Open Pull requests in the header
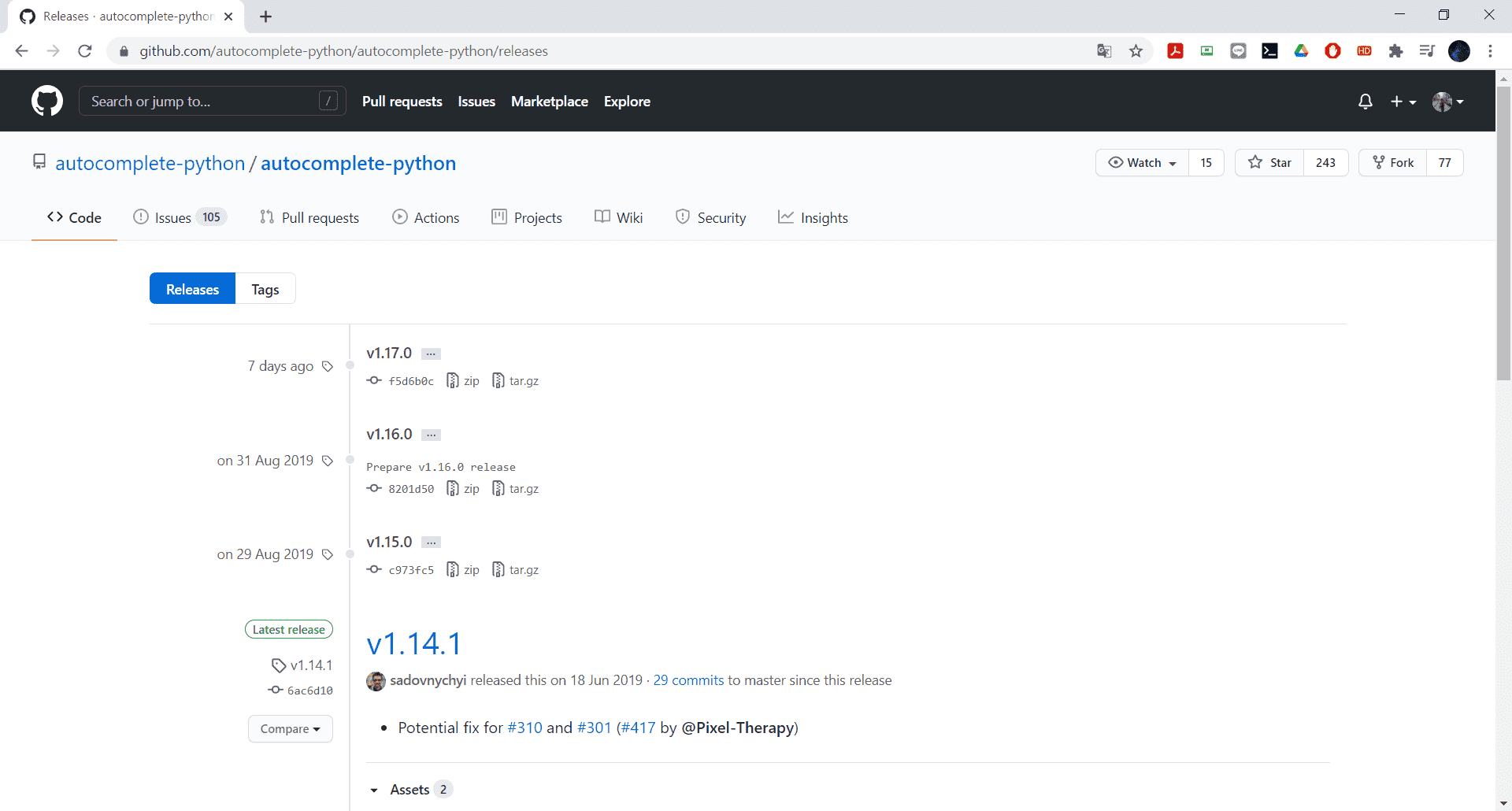1512x811 pixels. click(402, 102)
